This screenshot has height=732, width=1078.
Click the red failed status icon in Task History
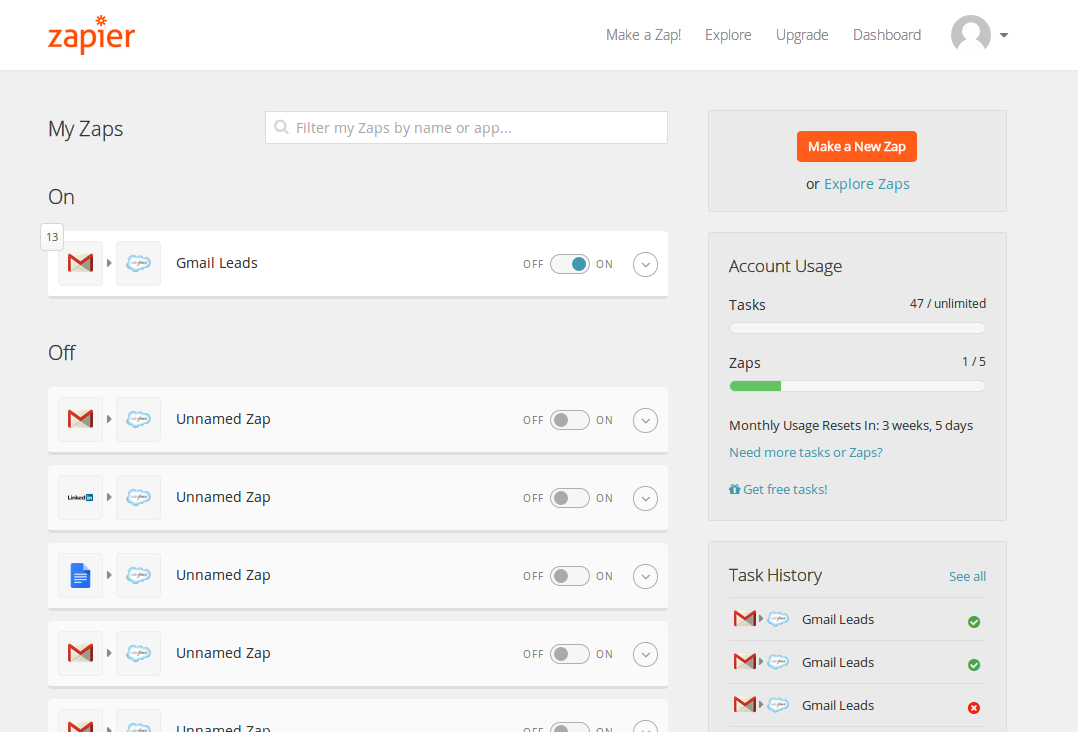(974, 707)
